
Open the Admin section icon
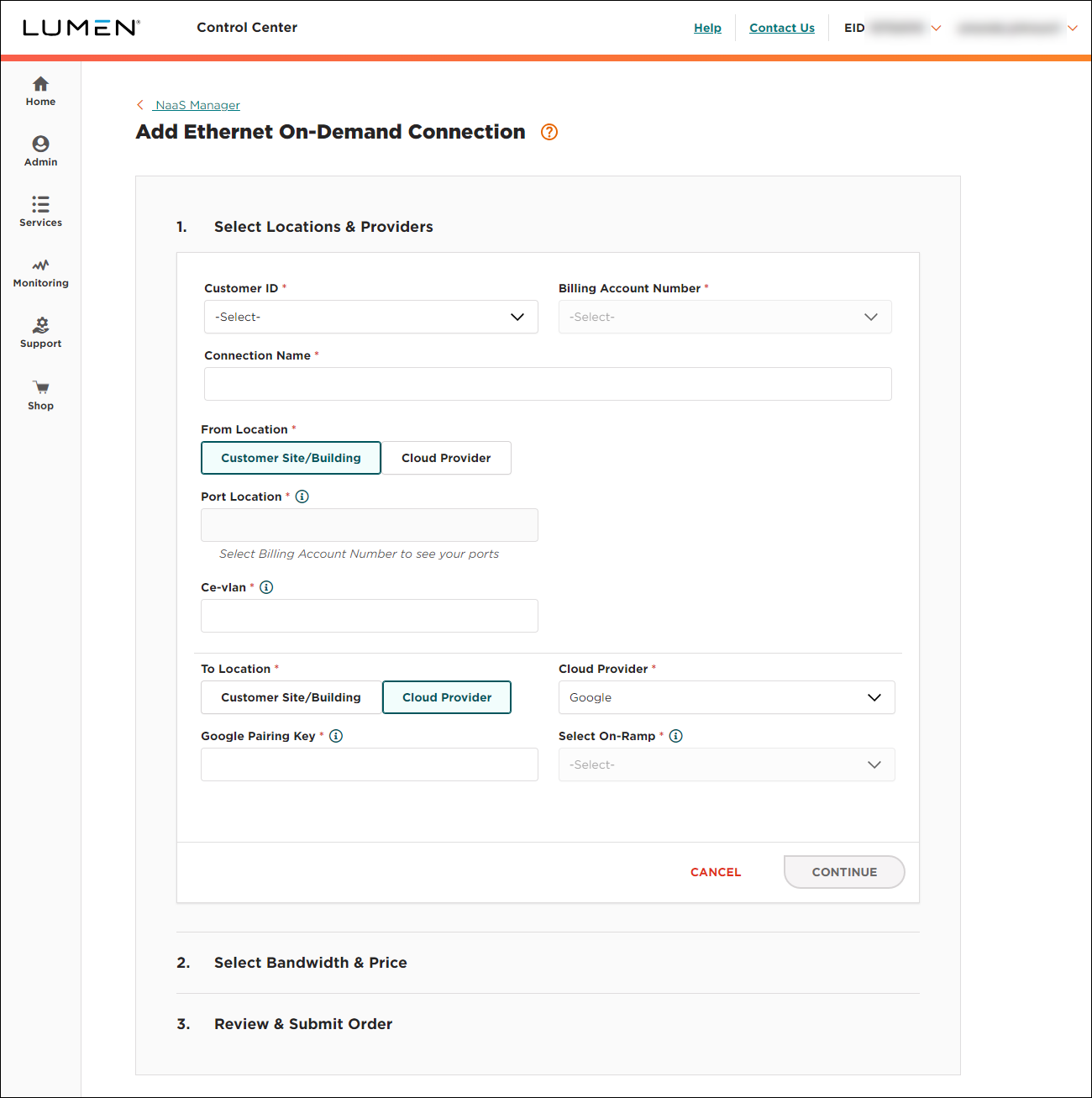(40, 144)
